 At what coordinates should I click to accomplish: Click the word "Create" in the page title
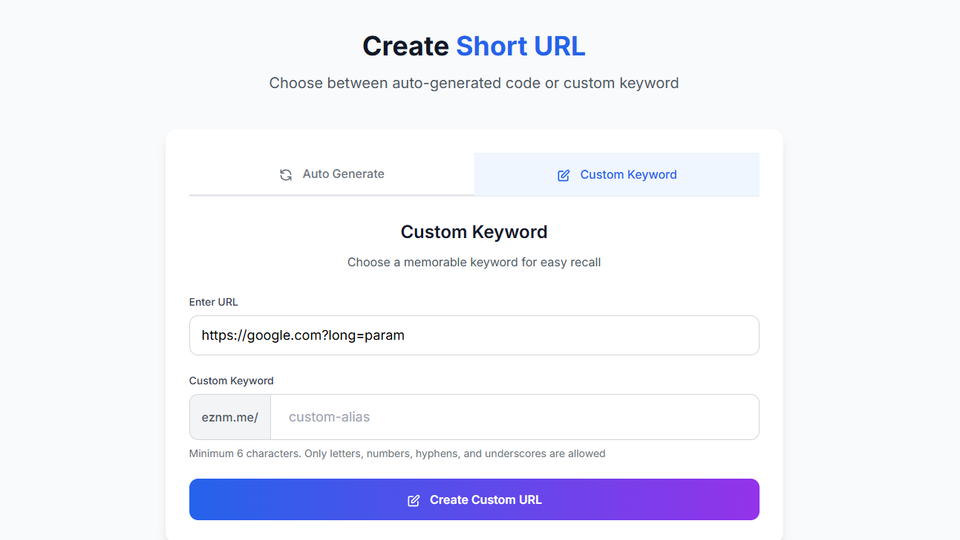(405, 46)
